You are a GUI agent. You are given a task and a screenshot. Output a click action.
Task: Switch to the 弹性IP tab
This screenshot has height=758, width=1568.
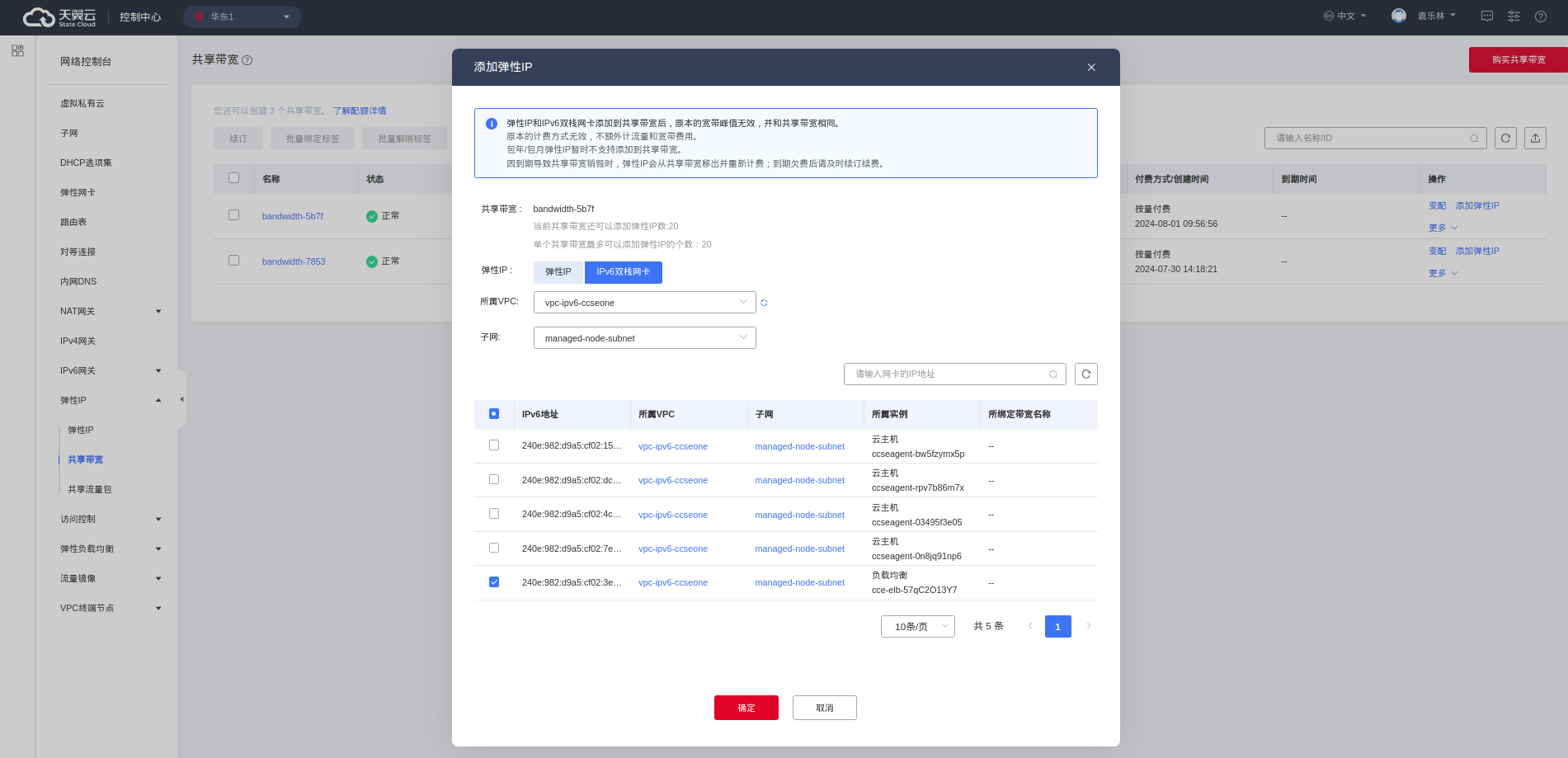(x=558, y=272)
